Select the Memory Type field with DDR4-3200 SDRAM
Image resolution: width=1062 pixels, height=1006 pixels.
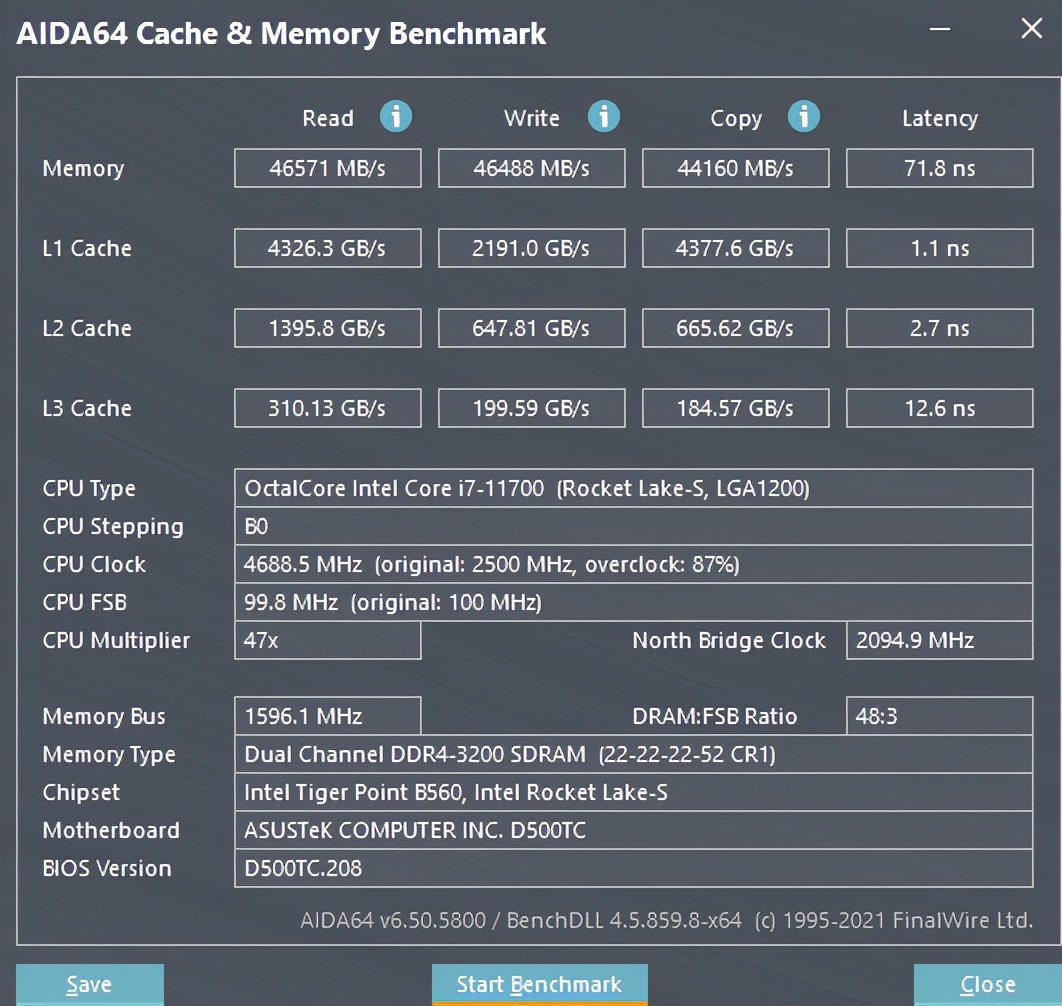tap(634, 754)
